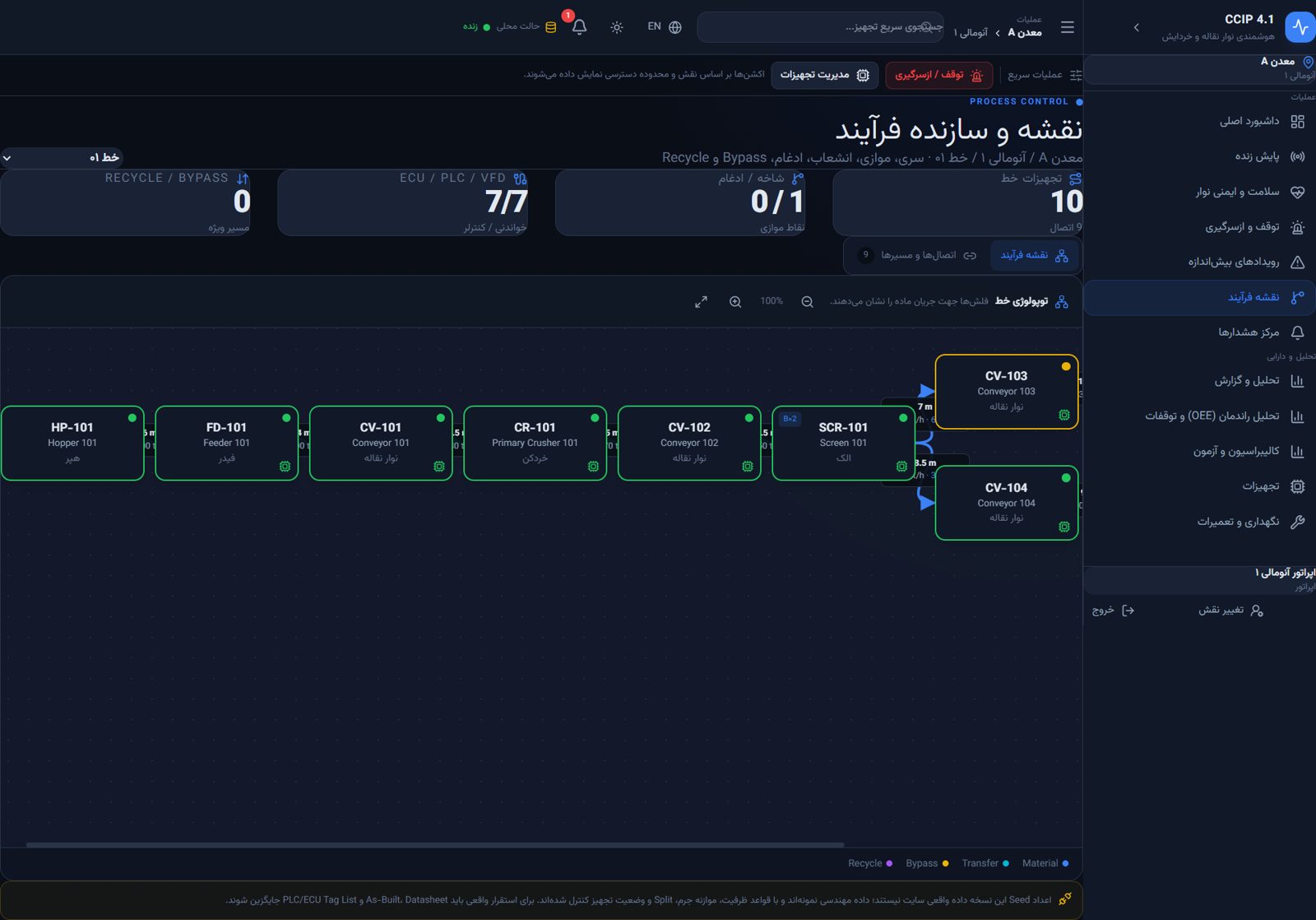This screenshot has height=920, width=1316.
Task: Click the تغییر نقش button
Action: [1230, 611]
